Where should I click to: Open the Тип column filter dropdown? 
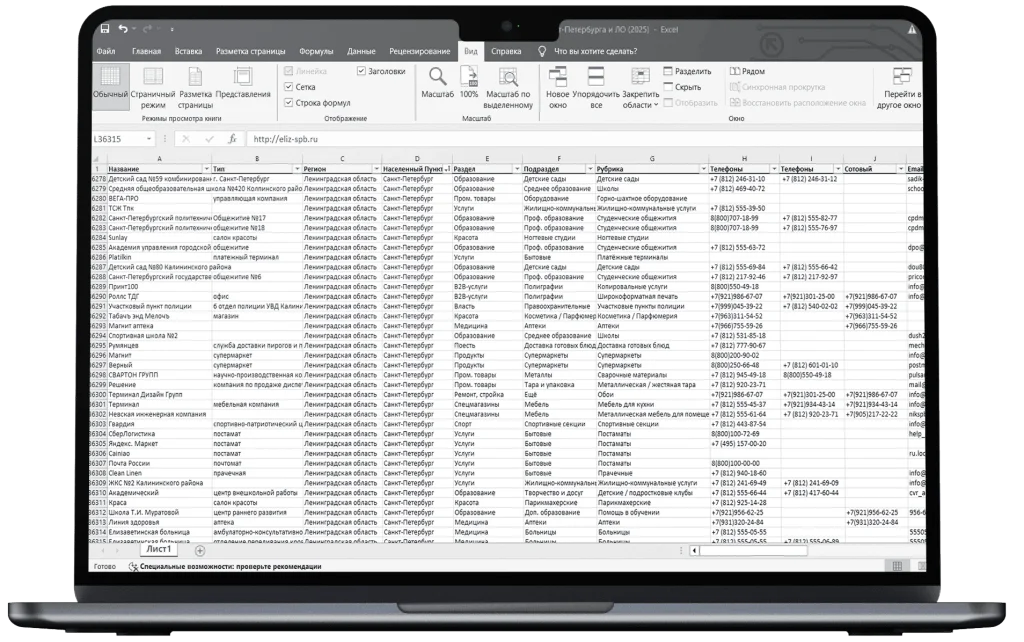click(x=297, y=169)
